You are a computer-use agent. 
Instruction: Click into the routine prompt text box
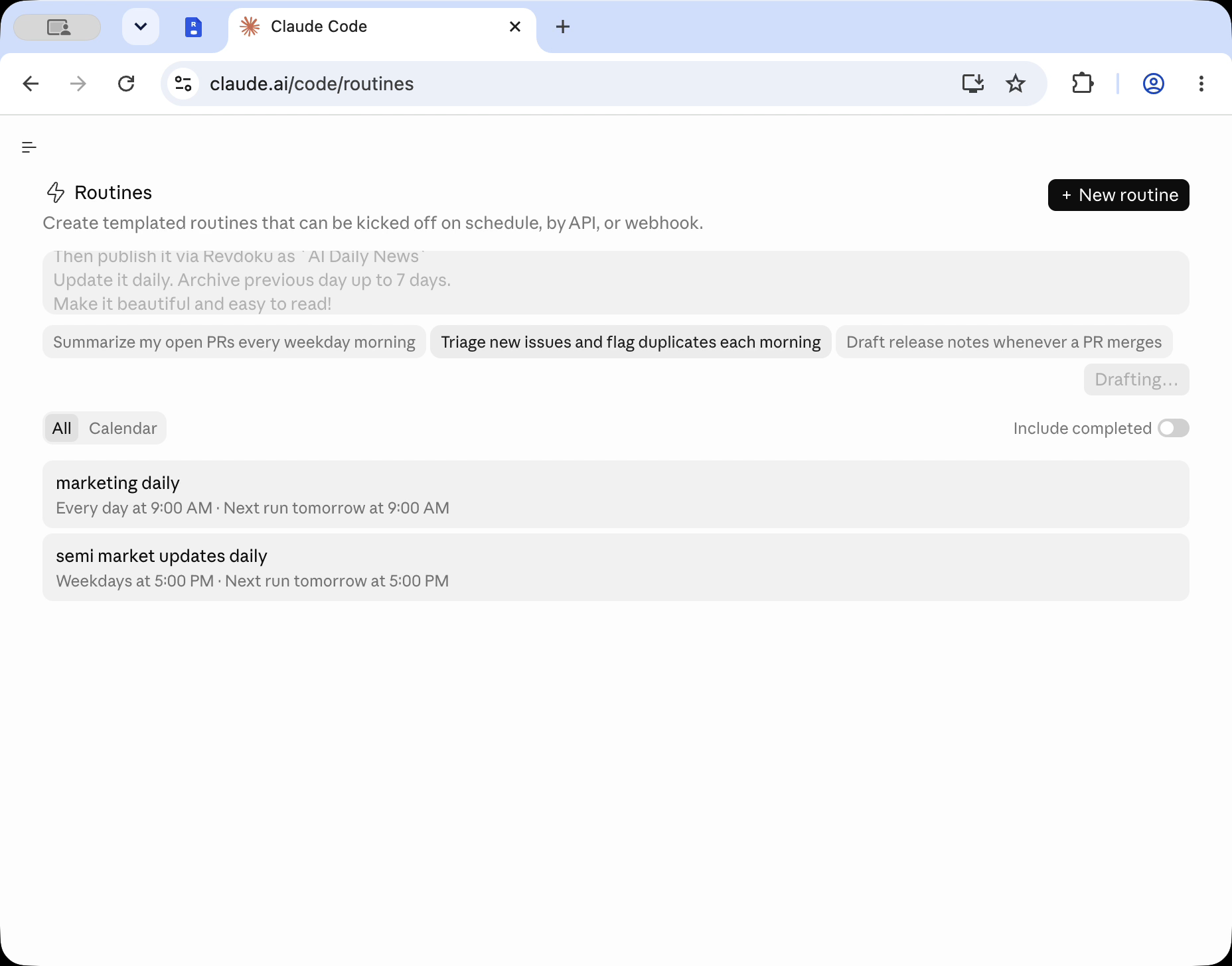click(x=616, y=283)
